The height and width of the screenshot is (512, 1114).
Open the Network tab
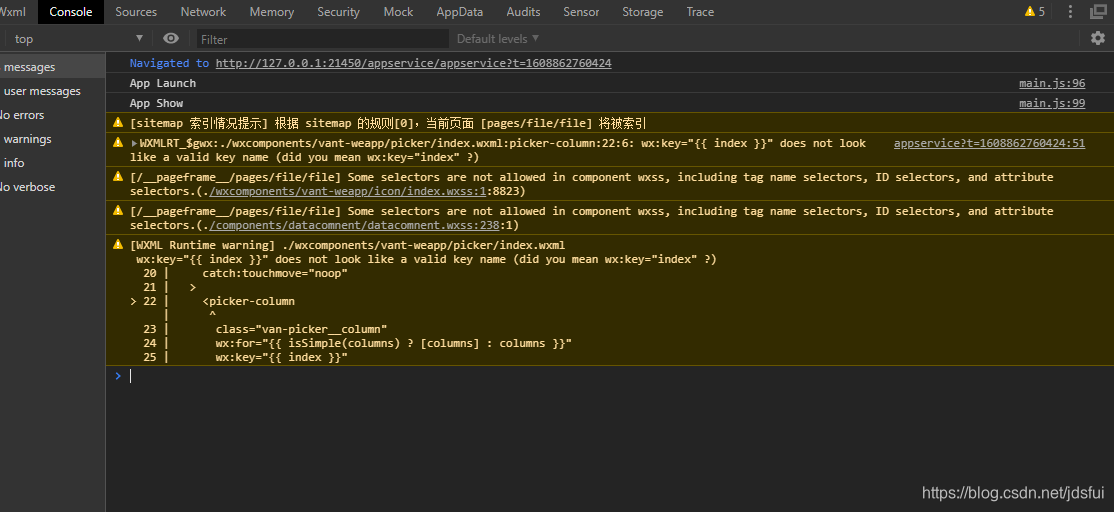click(203, 12)
